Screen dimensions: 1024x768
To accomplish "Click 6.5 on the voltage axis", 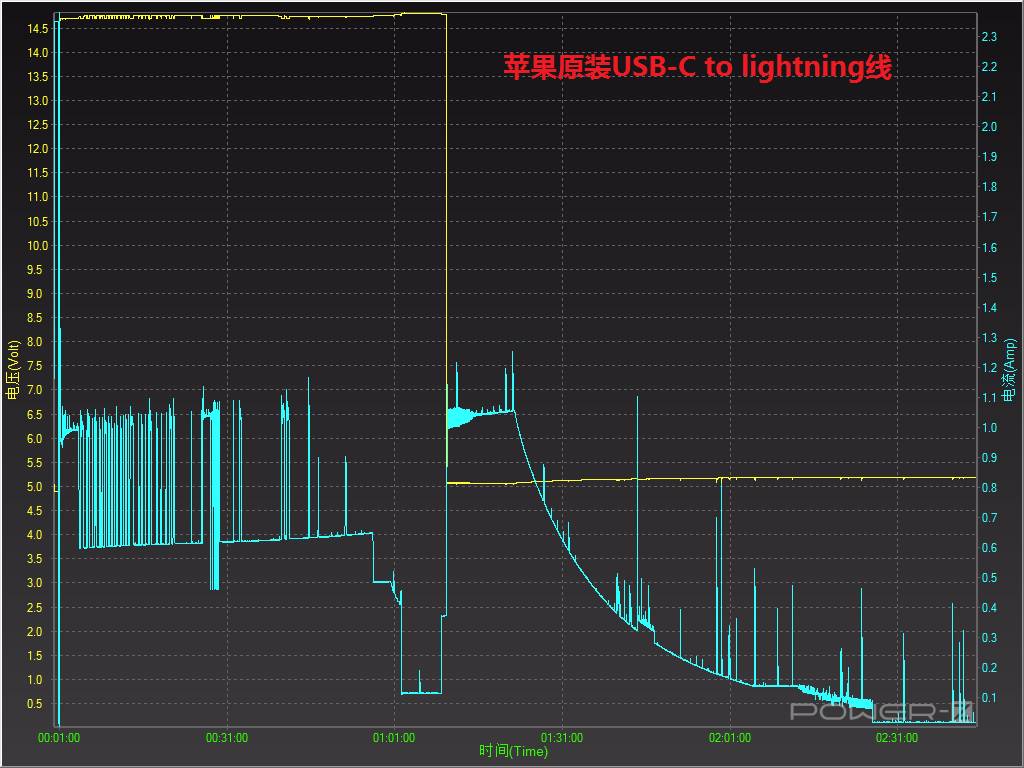I will click(x=35, y=415).
